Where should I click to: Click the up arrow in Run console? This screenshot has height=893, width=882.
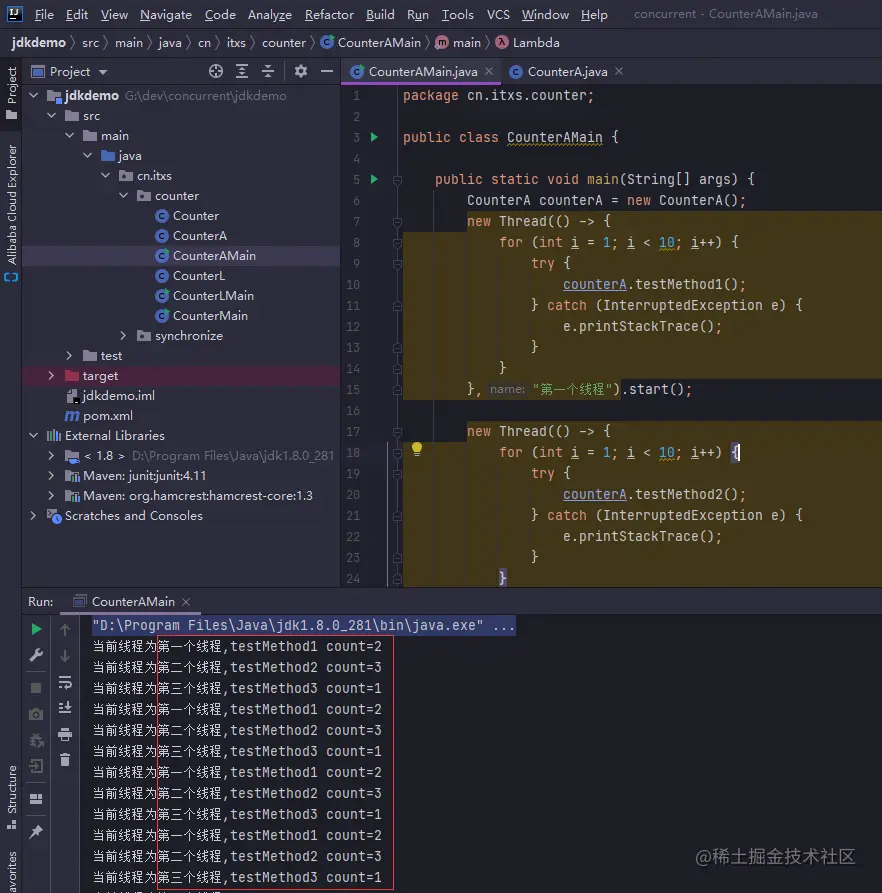click(65, 629)
